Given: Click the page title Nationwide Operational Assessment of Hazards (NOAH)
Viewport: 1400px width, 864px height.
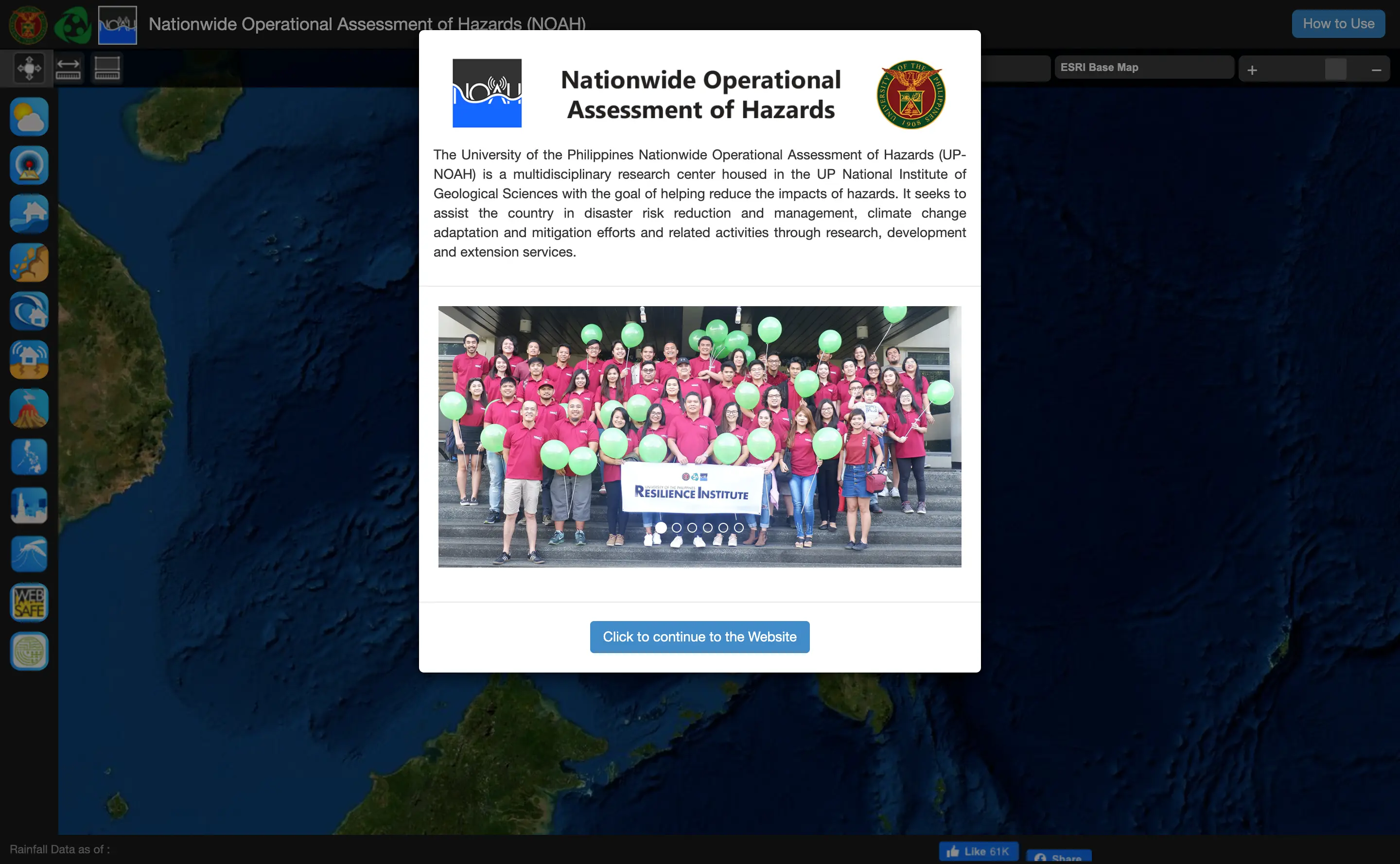Looking at the screenshot, I should [x=367, y=24].
